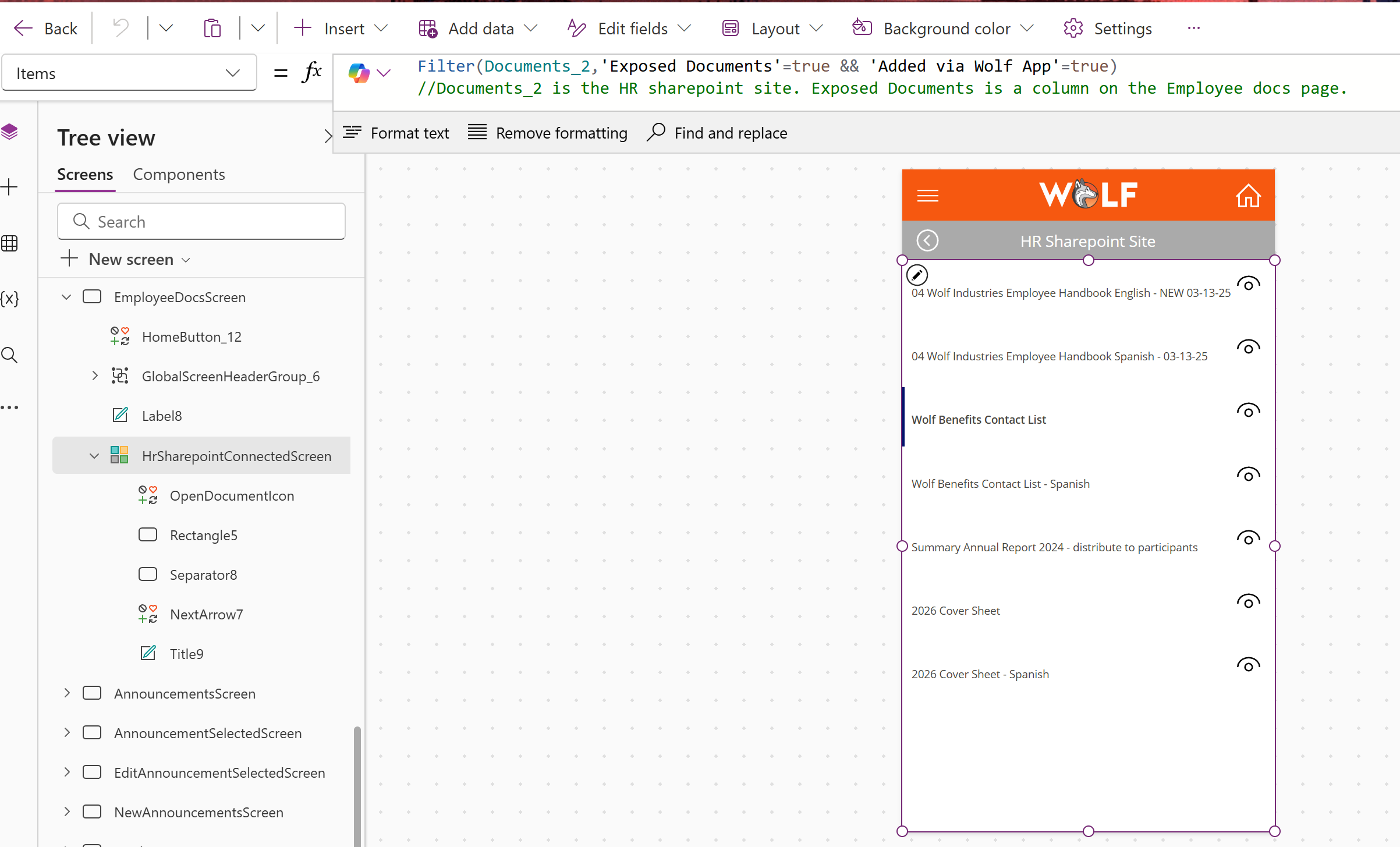The image size is (1400, 847).
Task: Select HomeButton_12 in the tree
Action: [192, 336]
